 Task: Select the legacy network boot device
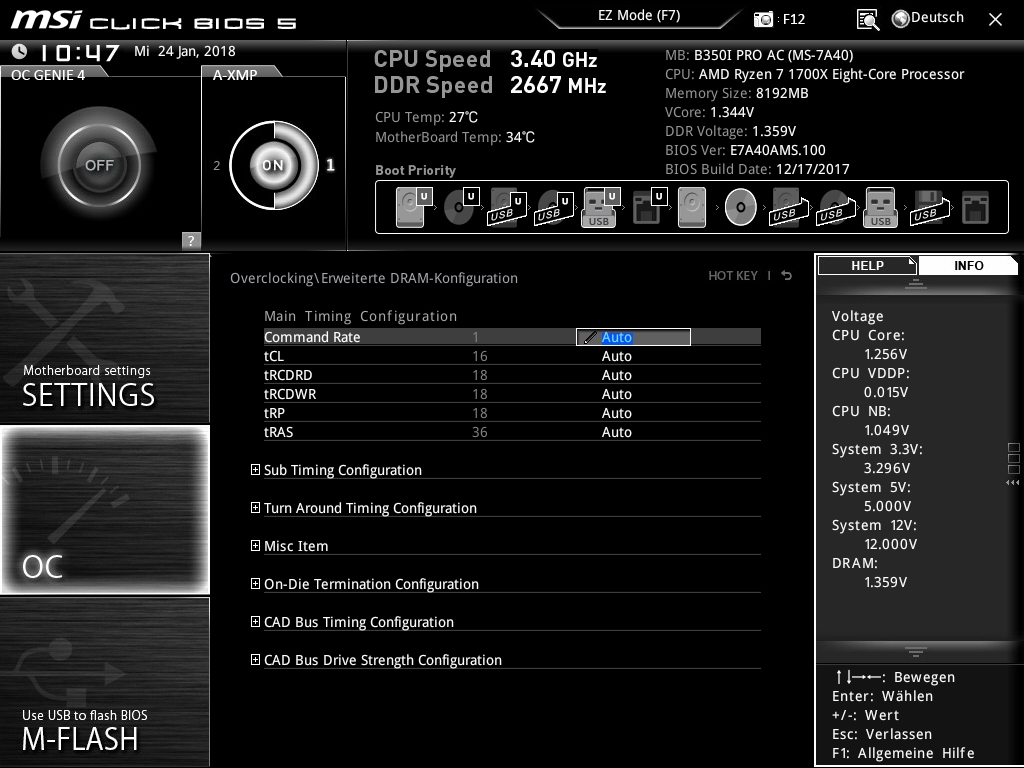(976, 207)
